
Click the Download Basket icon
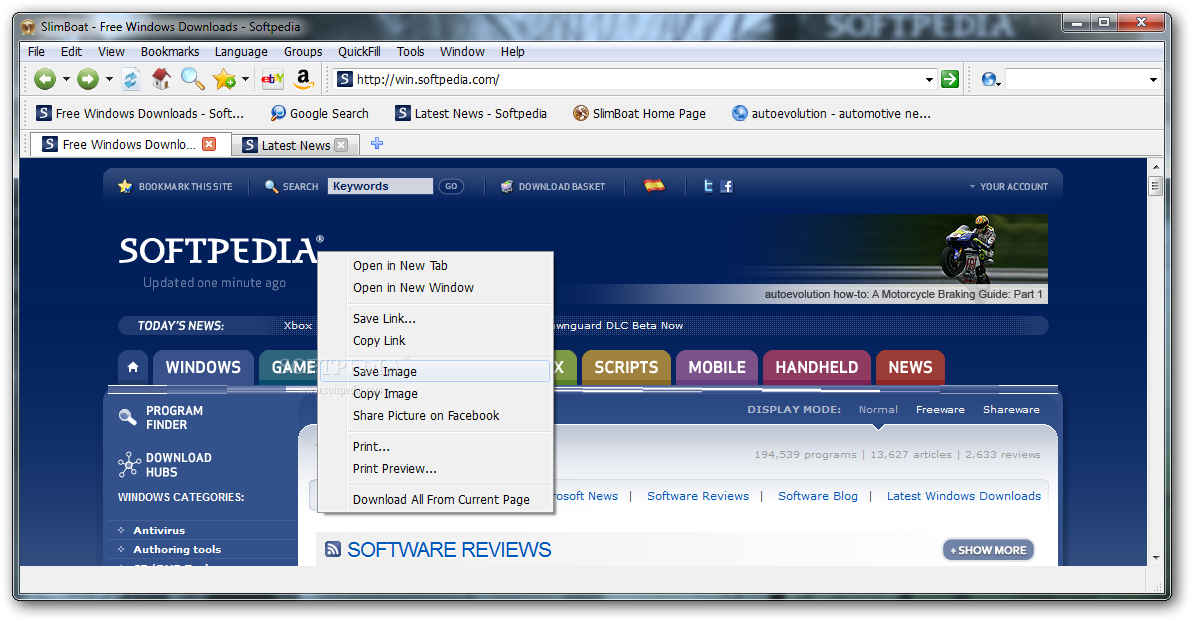point(506,186)
